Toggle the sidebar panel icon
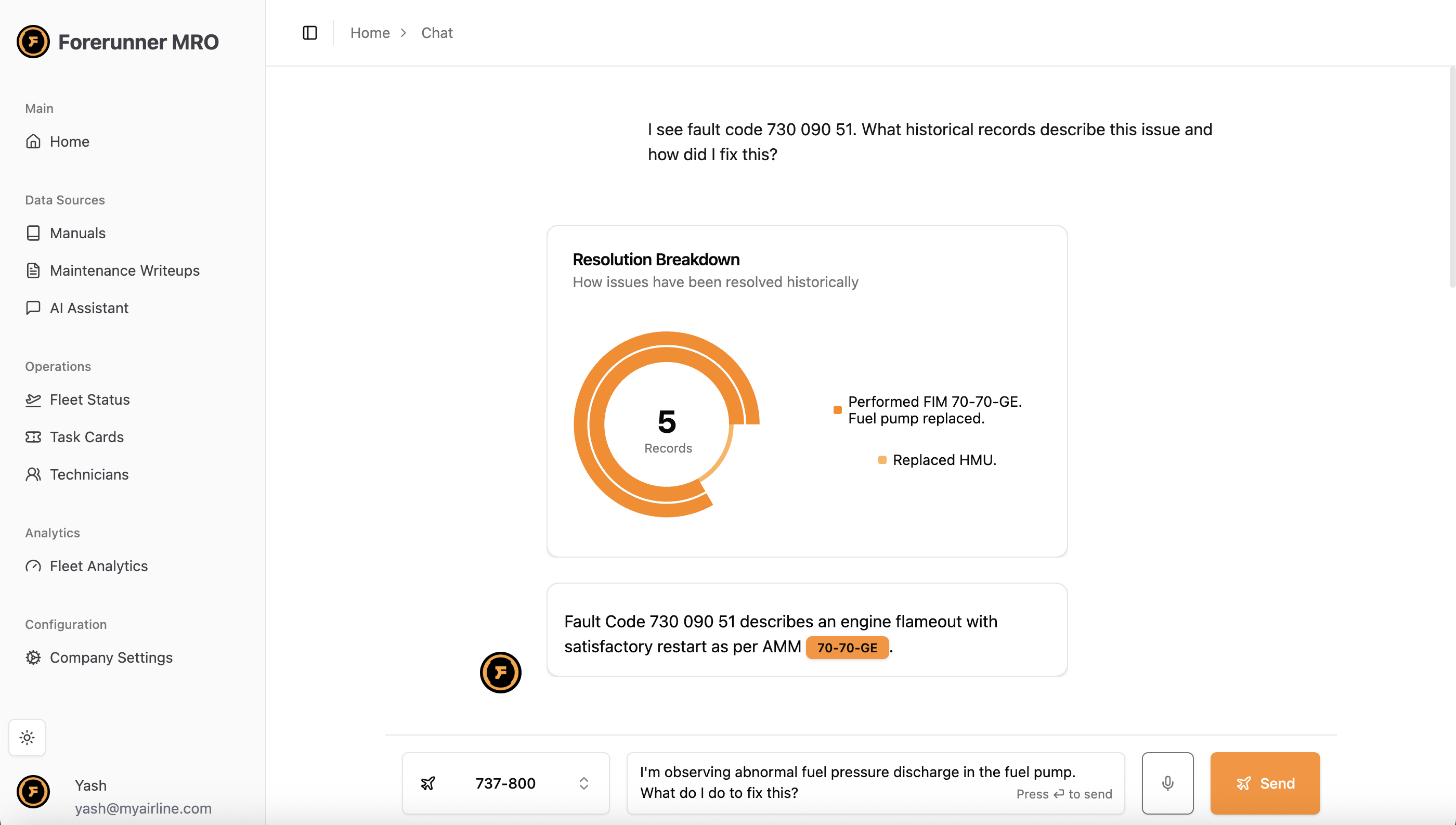1456x825 pixels. (x=310, y=33)
